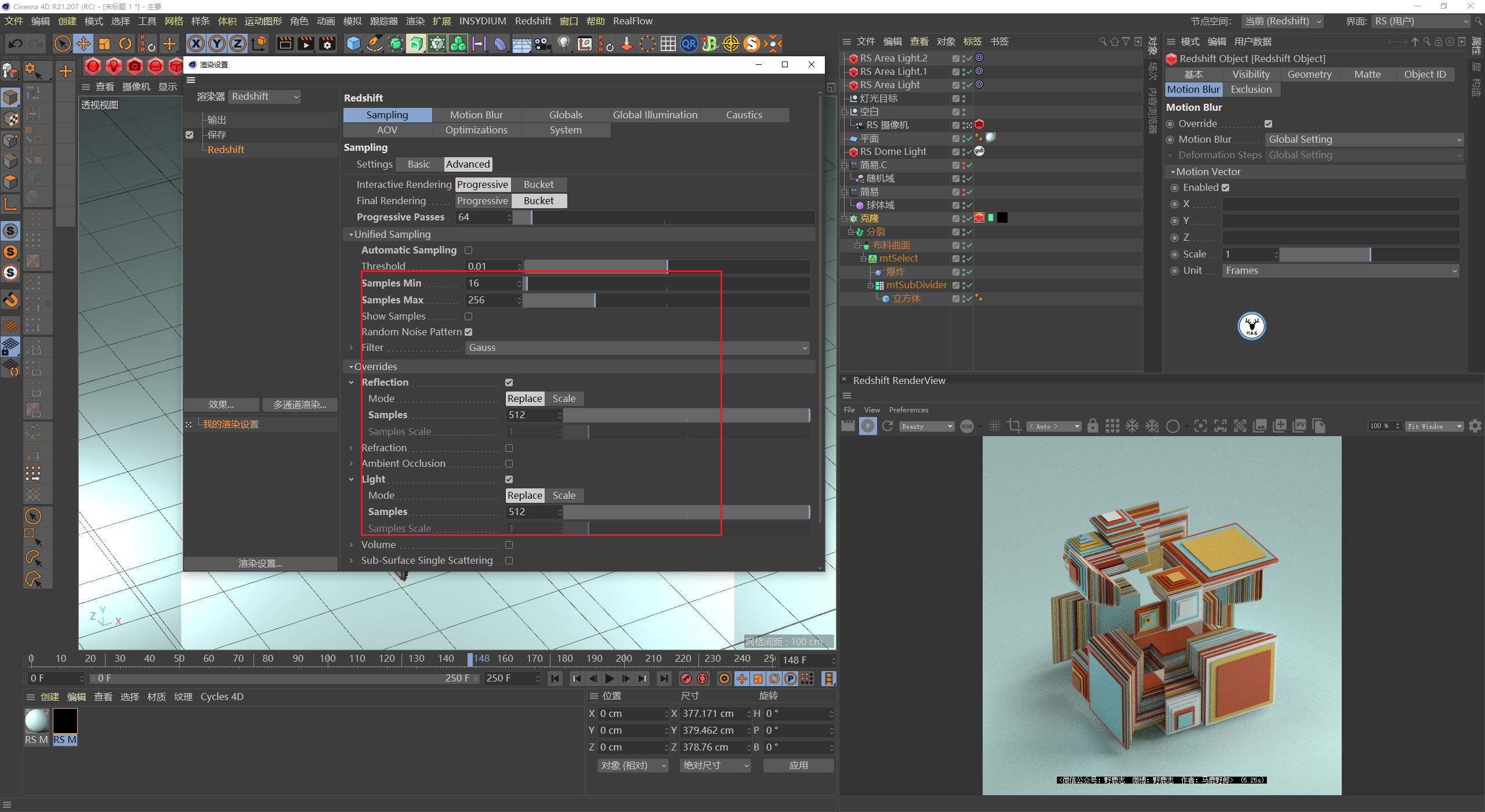This screenshot has width=1485, height=812.
Task: Click the lock icon in RenderView toolbar
Action: (x=1092, y=426)
